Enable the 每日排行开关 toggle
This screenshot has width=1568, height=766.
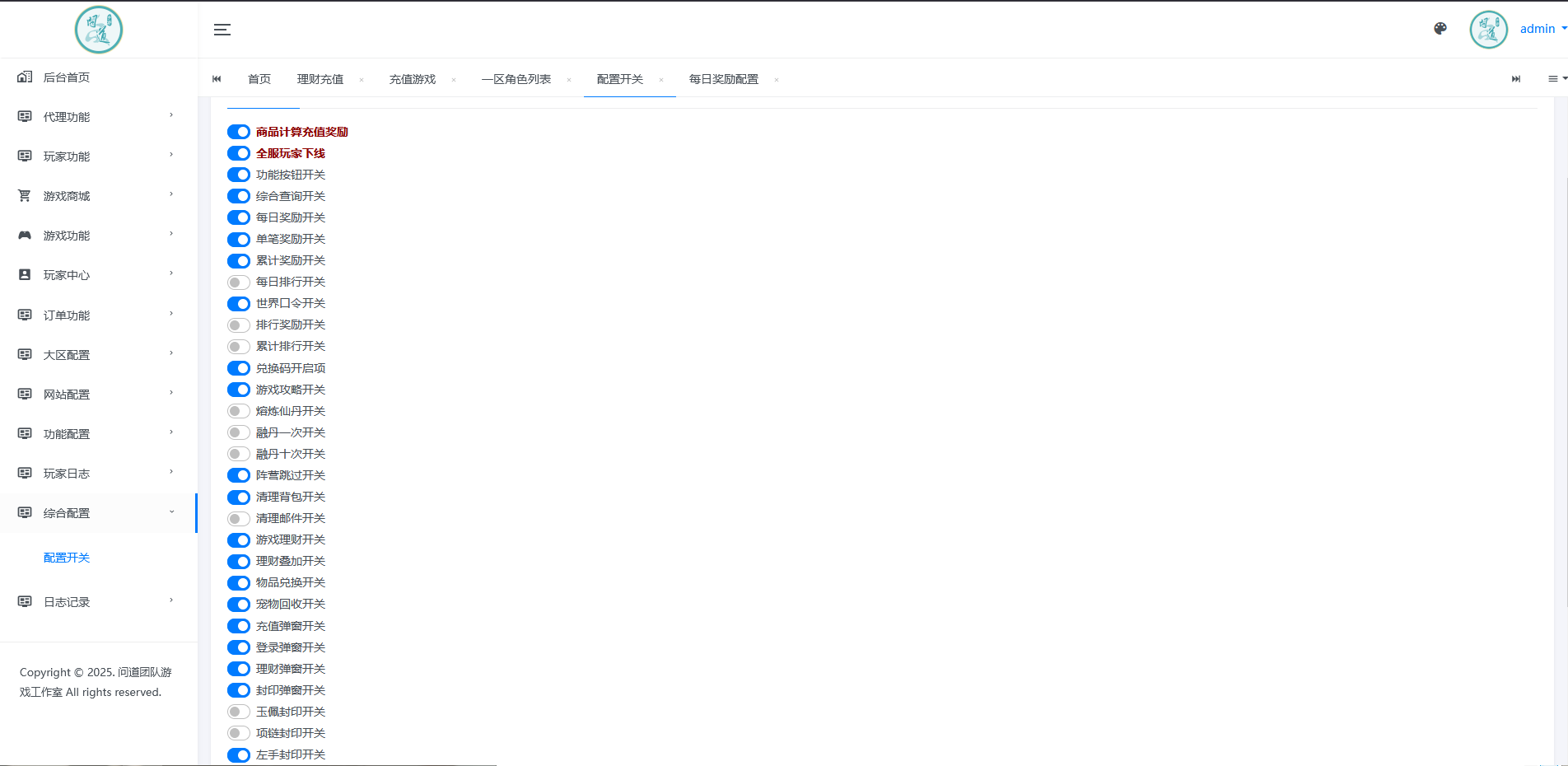(238, 282)
